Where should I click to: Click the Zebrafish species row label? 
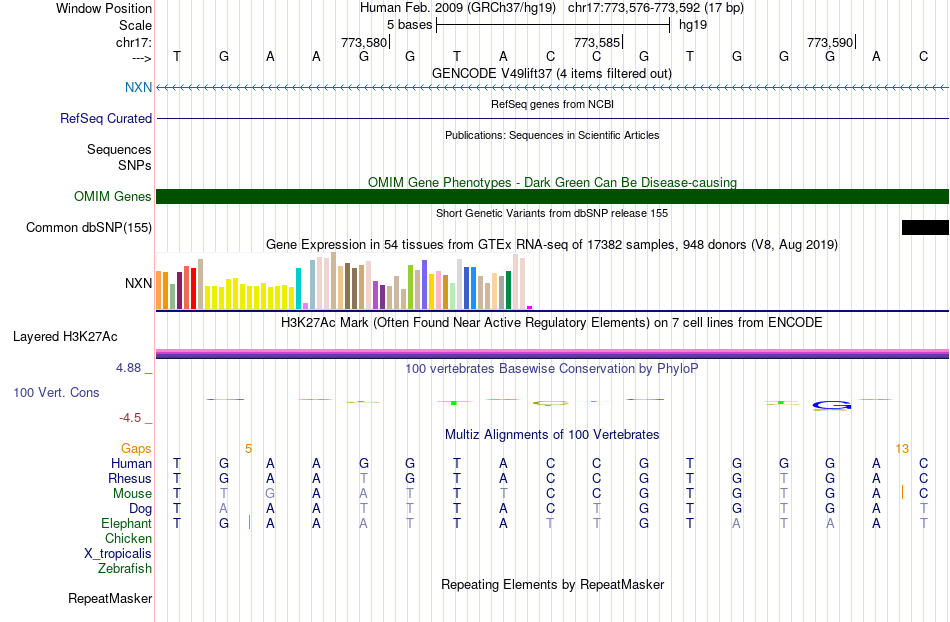pyautogui.click(x=125, y=569)
